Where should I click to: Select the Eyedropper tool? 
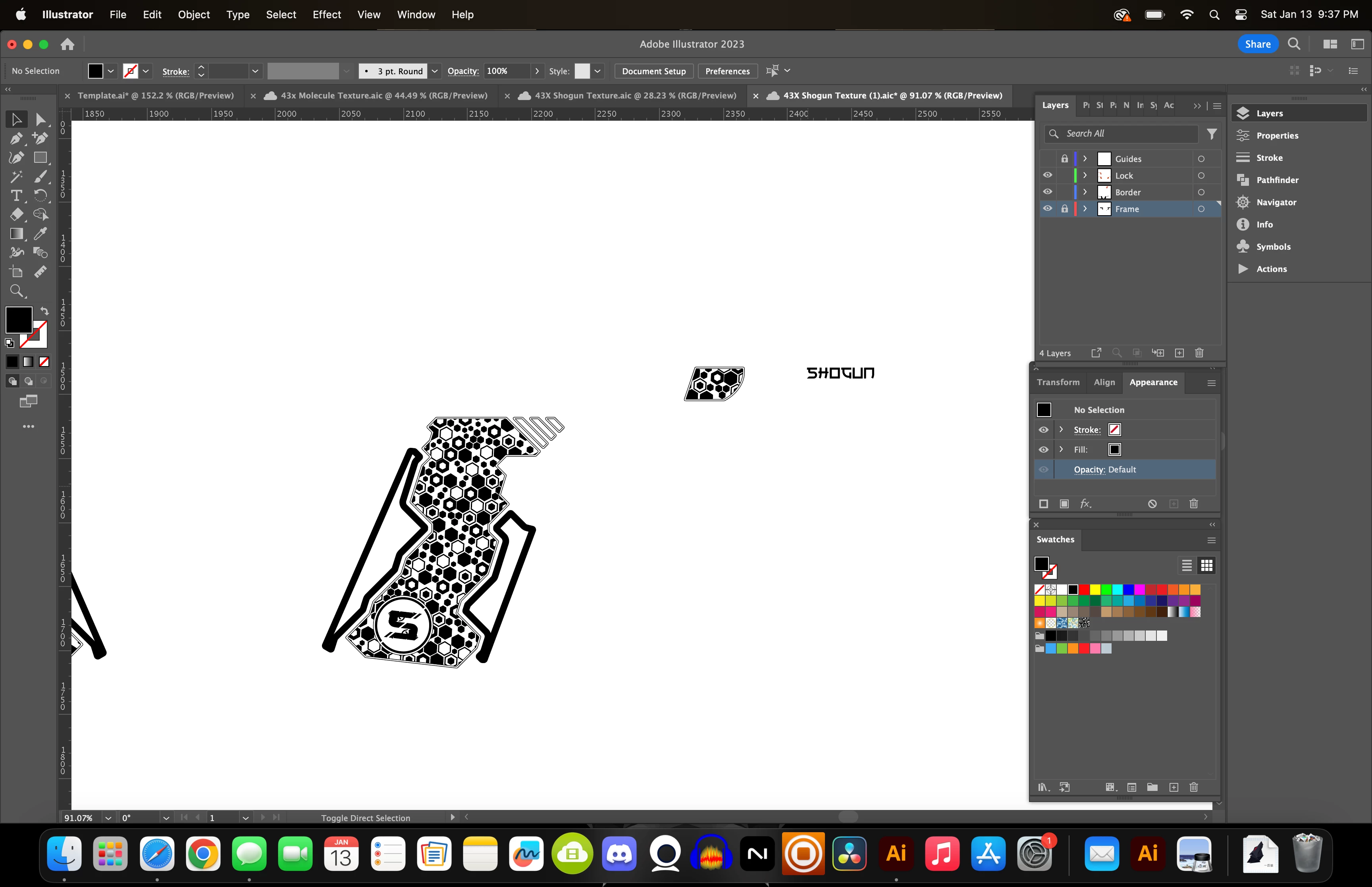(40, 233)
